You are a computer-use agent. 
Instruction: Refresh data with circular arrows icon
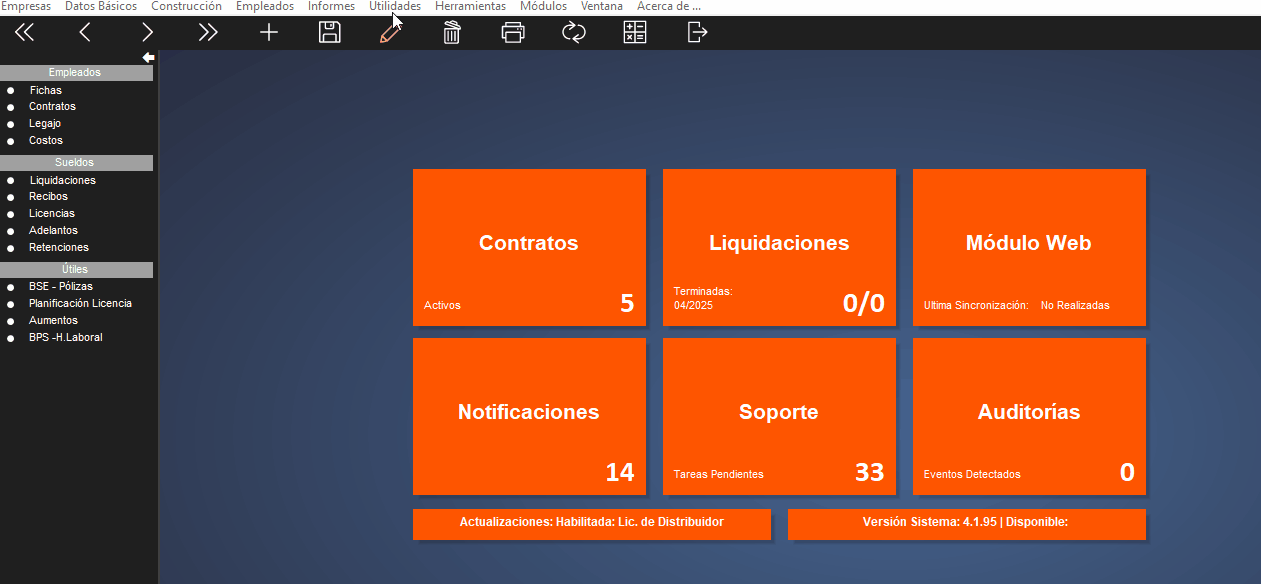(574, 32)
